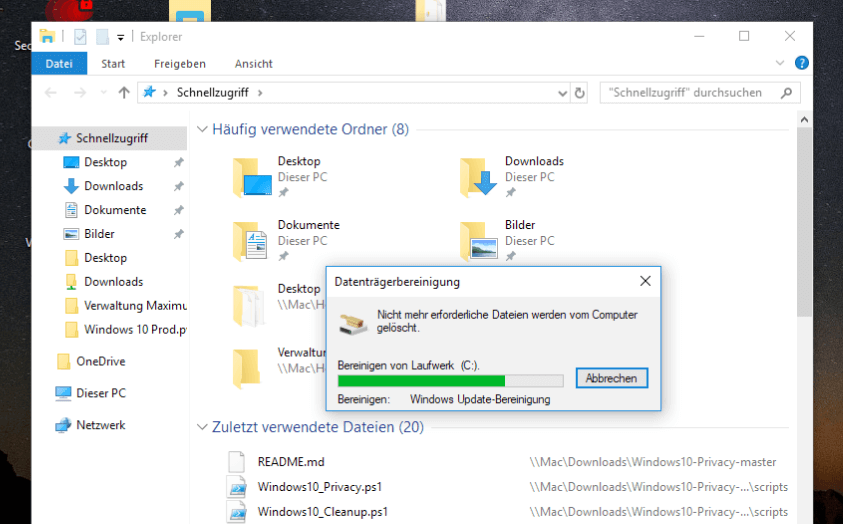Close the Datenträgerbereinigung dialog
This screenshot has height=524, width=843.
[645, 281]
